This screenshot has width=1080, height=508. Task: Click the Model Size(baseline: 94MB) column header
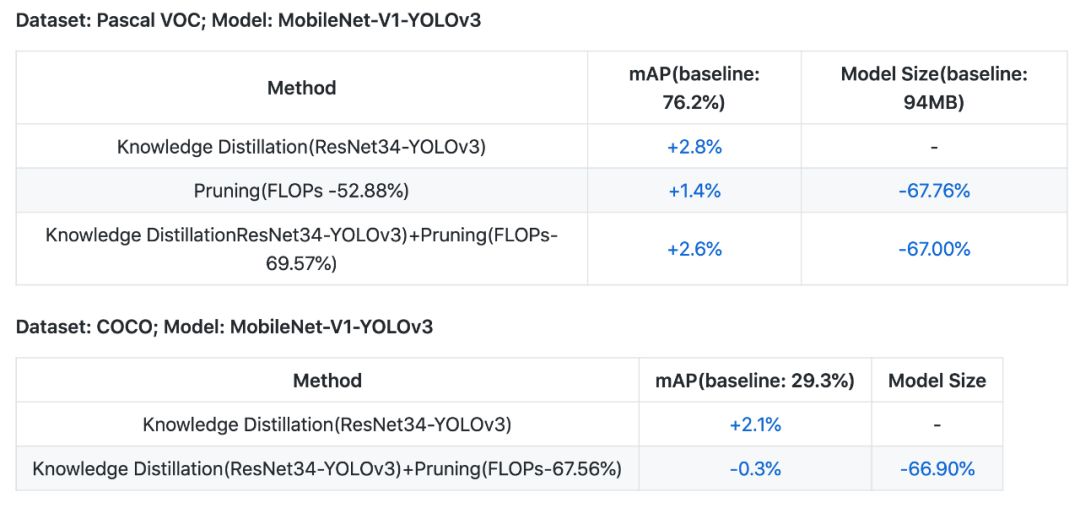point(933,88)
